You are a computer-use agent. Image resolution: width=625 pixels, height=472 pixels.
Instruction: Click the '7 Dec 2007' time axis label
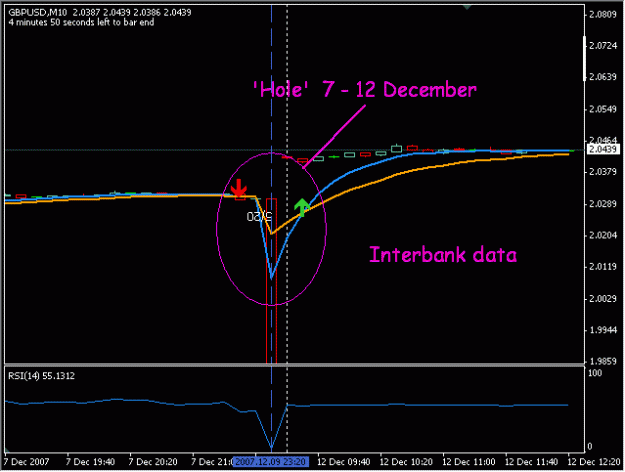tap(26, 462)
